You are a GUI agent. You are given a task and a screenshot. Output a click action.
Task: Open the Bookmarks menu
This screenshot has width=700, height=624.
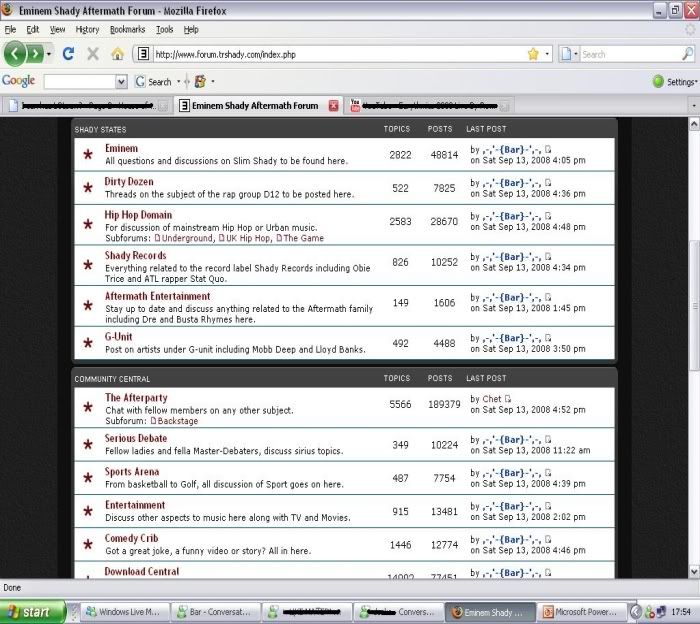(x=127, y=29)
